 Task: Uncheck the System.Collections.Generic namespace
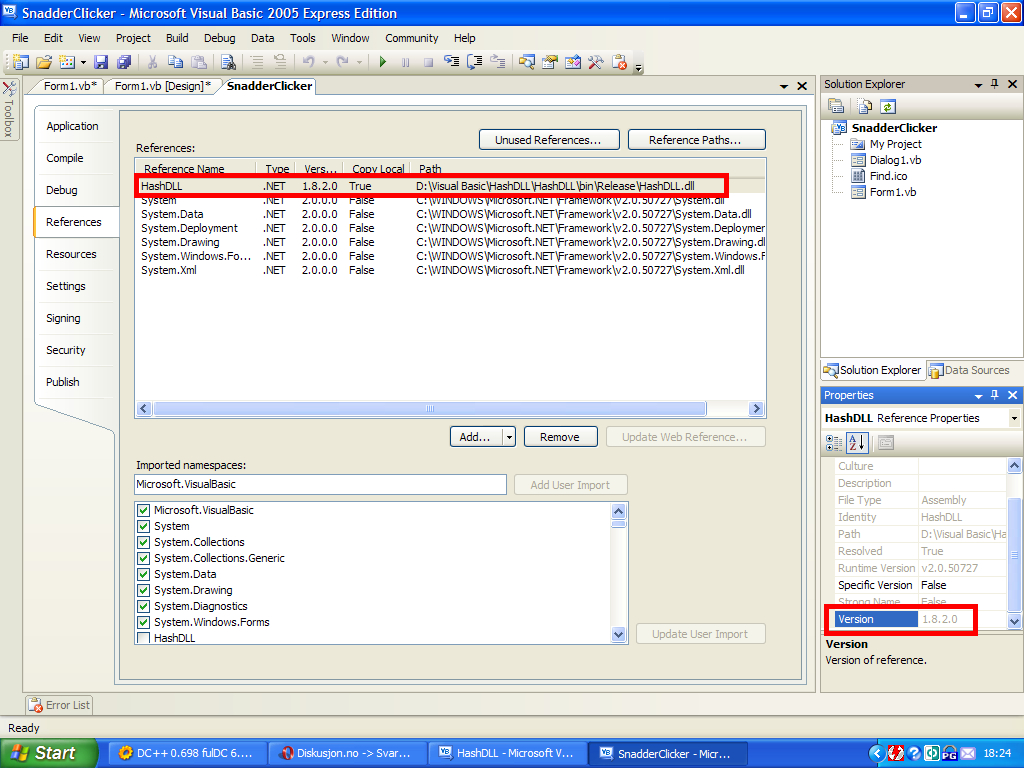click(144, 558)
